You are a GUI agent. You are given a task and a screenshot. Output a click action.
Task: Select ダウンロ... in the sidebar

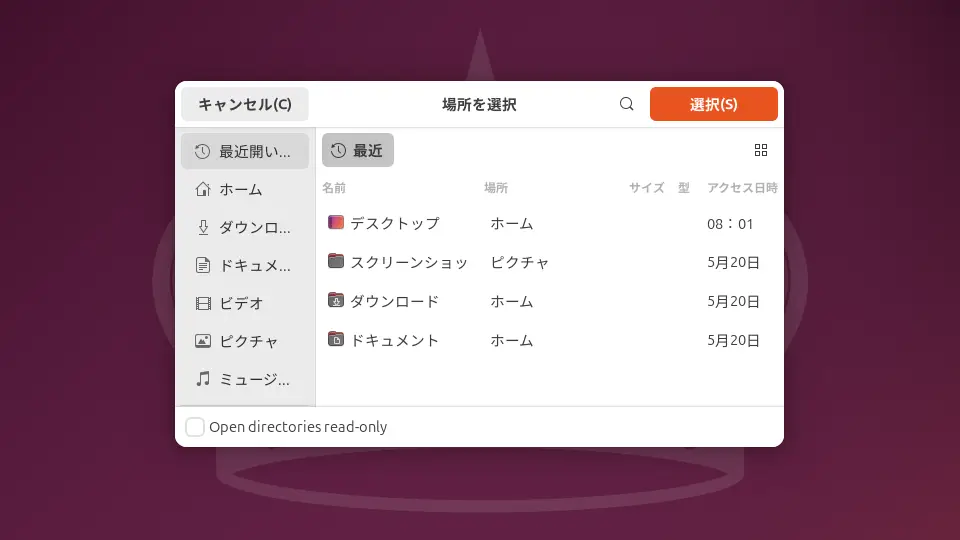point(245,228)
